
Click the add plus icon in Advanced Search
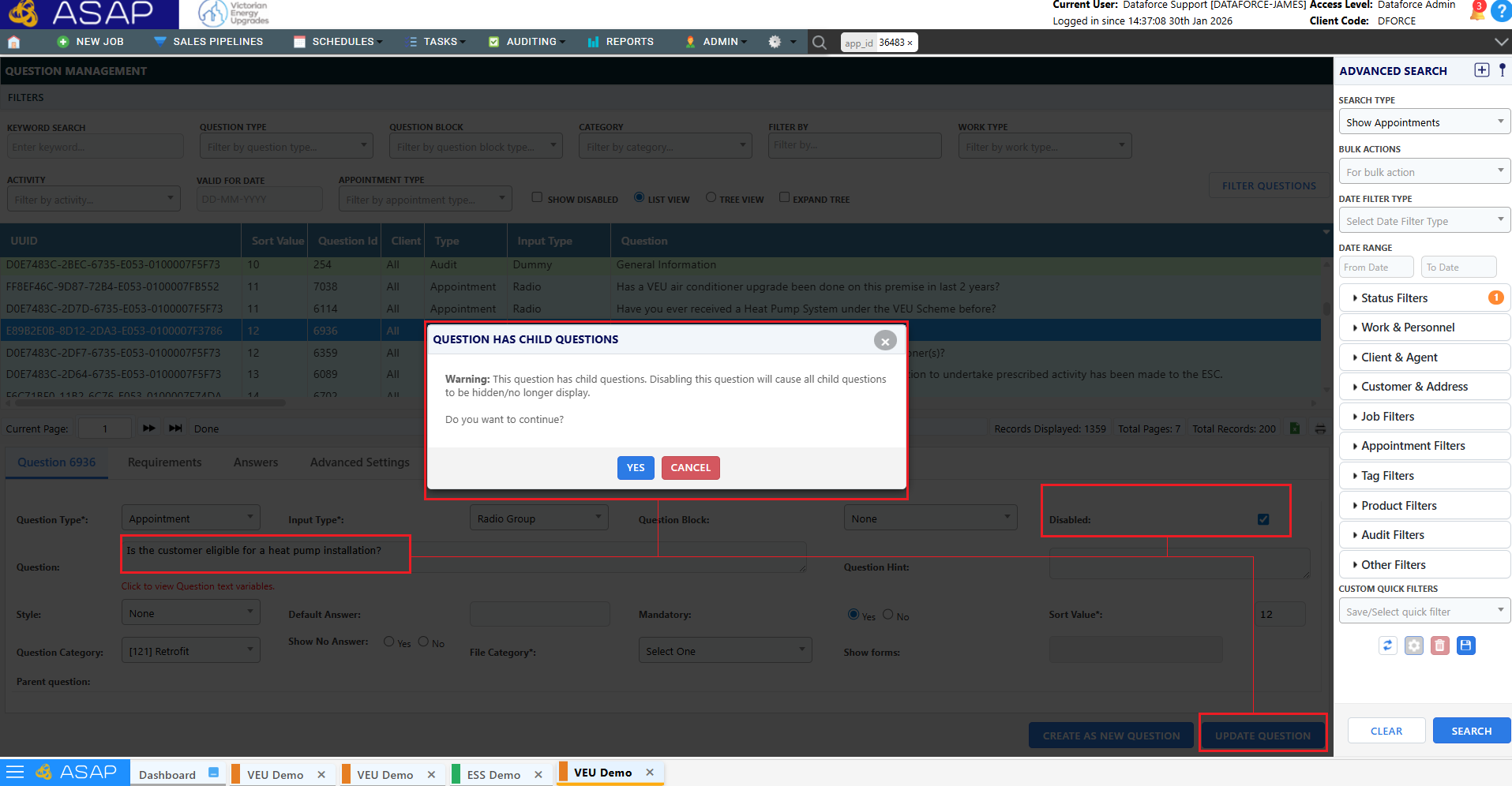1482,70
